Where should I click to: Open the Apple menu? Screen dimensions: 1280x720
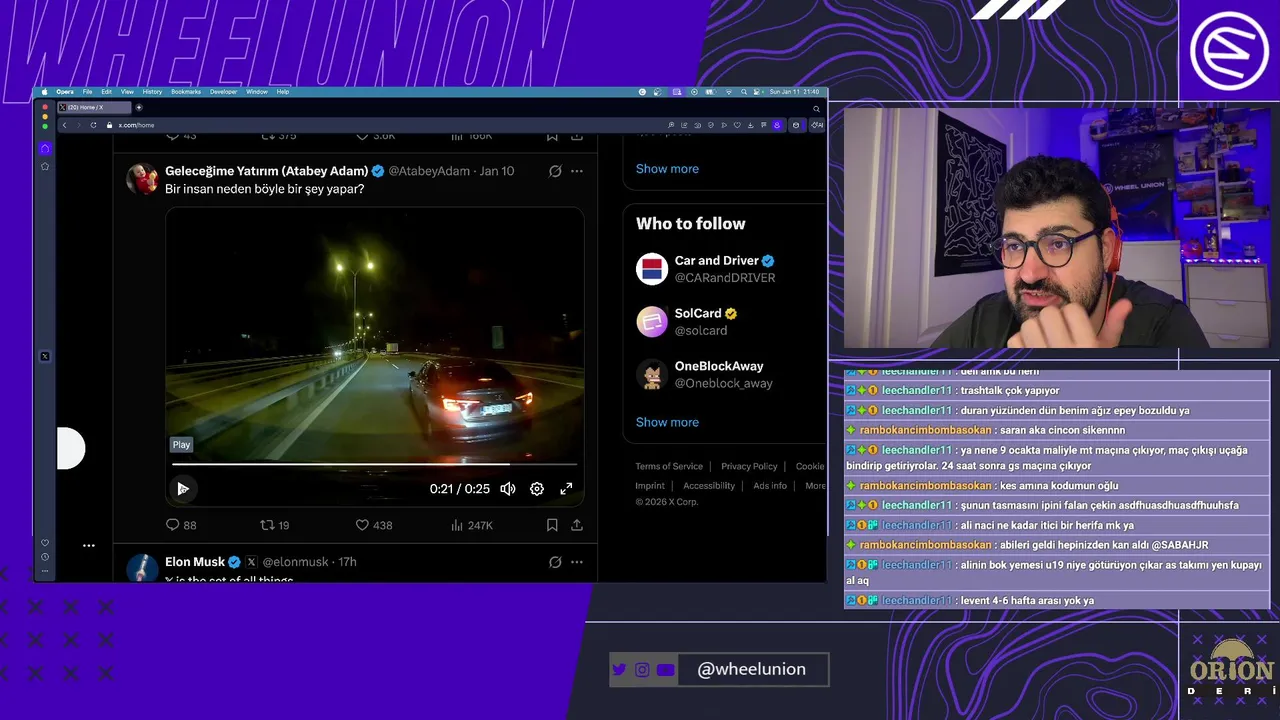click(44, 92)
